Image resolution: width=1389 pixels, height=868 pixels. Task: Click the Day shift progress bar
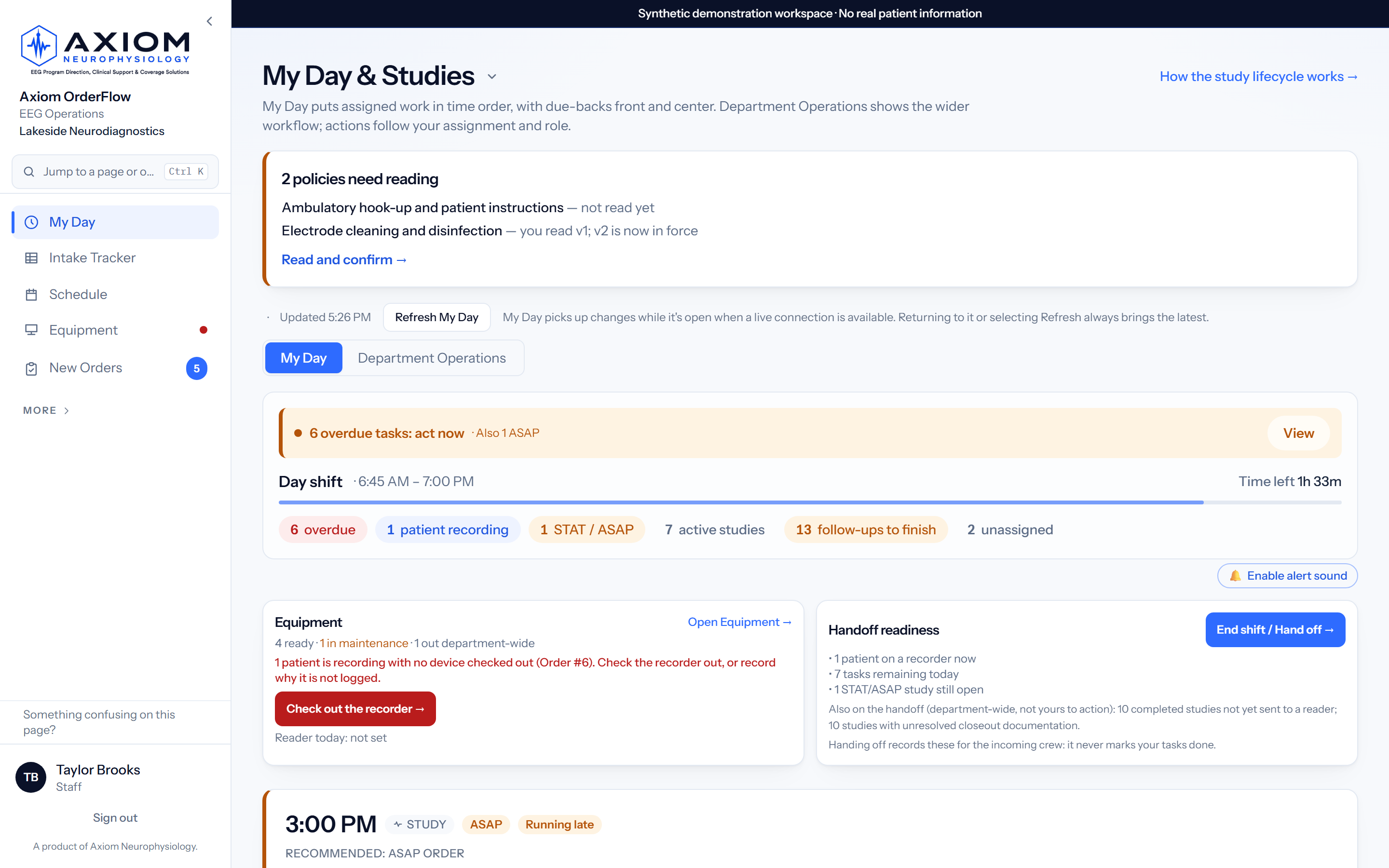[x=809, y=502]
